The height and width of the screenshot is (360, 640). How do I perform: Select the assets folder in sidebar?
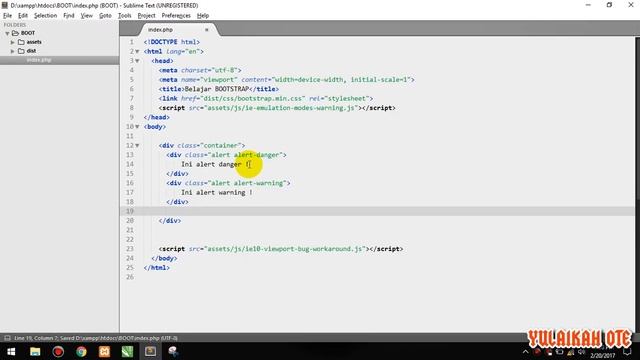(x=34, y=42)
